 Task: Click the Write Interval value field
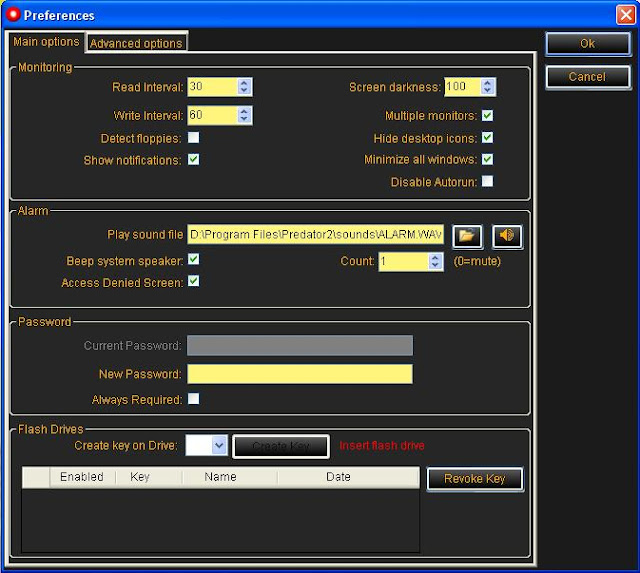pyautogui.click(x=213, y=115)
